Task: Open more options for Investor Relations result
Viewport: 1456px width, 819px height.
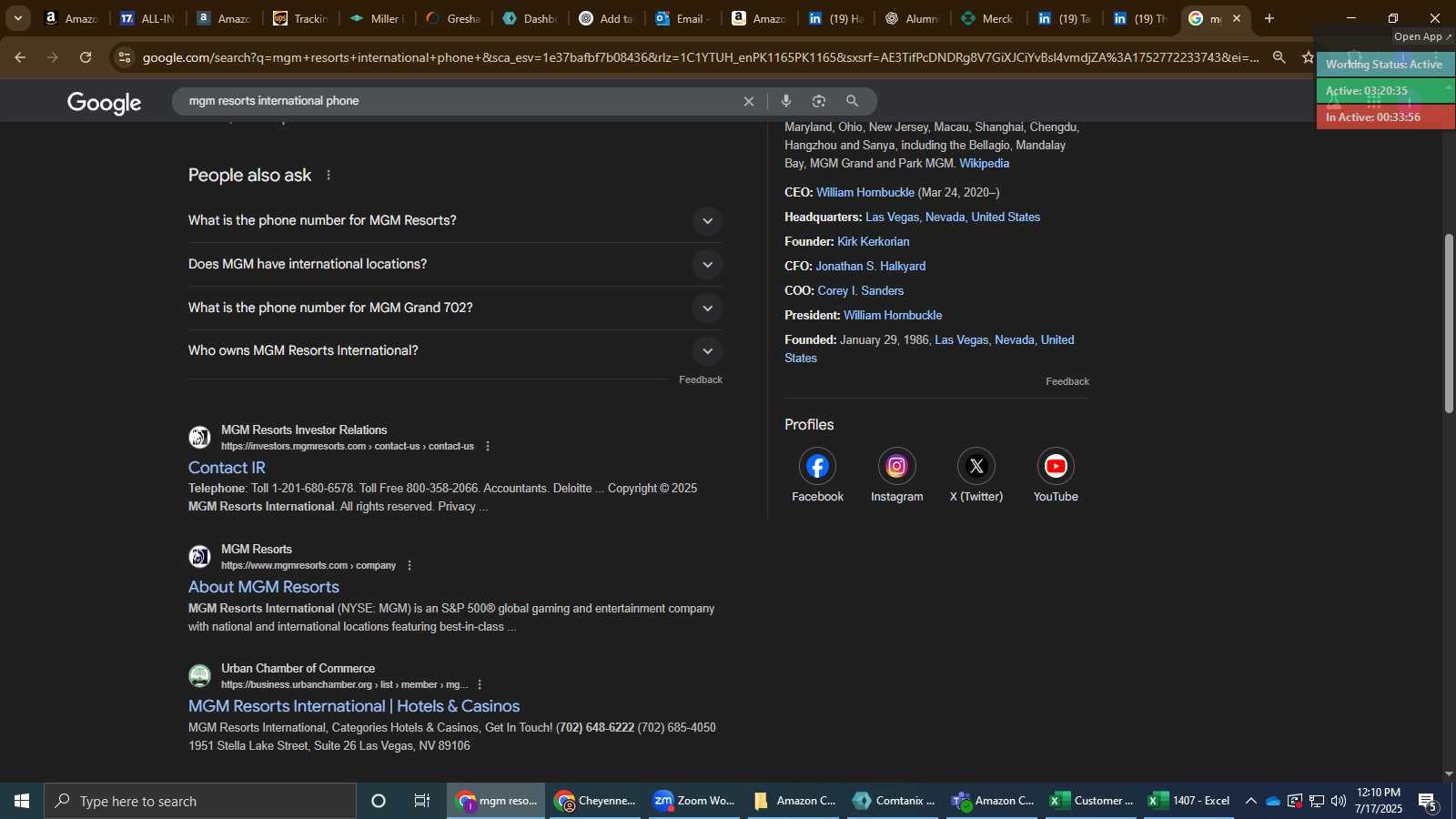Action: (x=488, y=446)
